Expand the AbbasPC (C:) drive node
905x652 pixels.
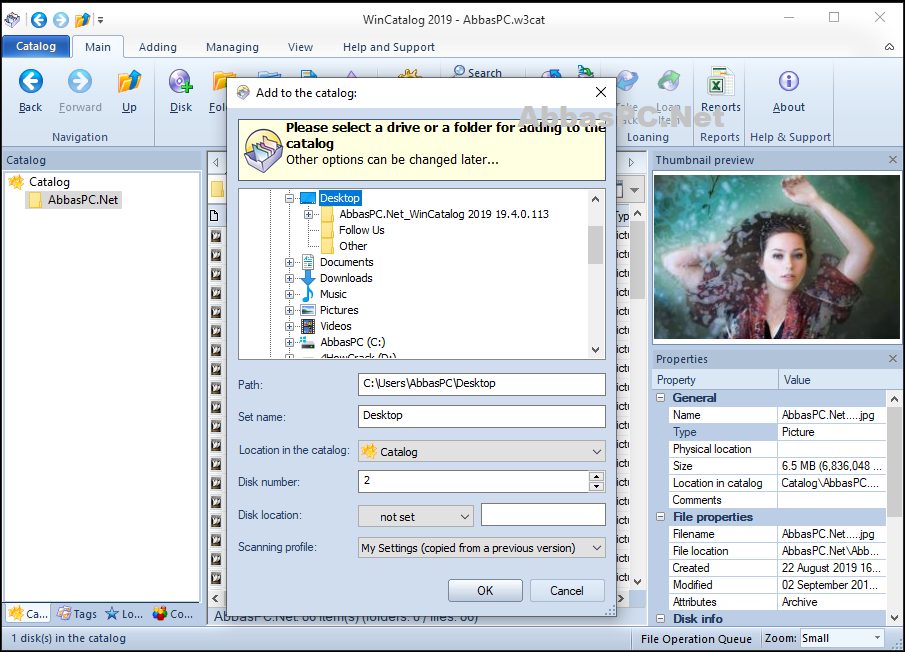[x=289, y=342]
